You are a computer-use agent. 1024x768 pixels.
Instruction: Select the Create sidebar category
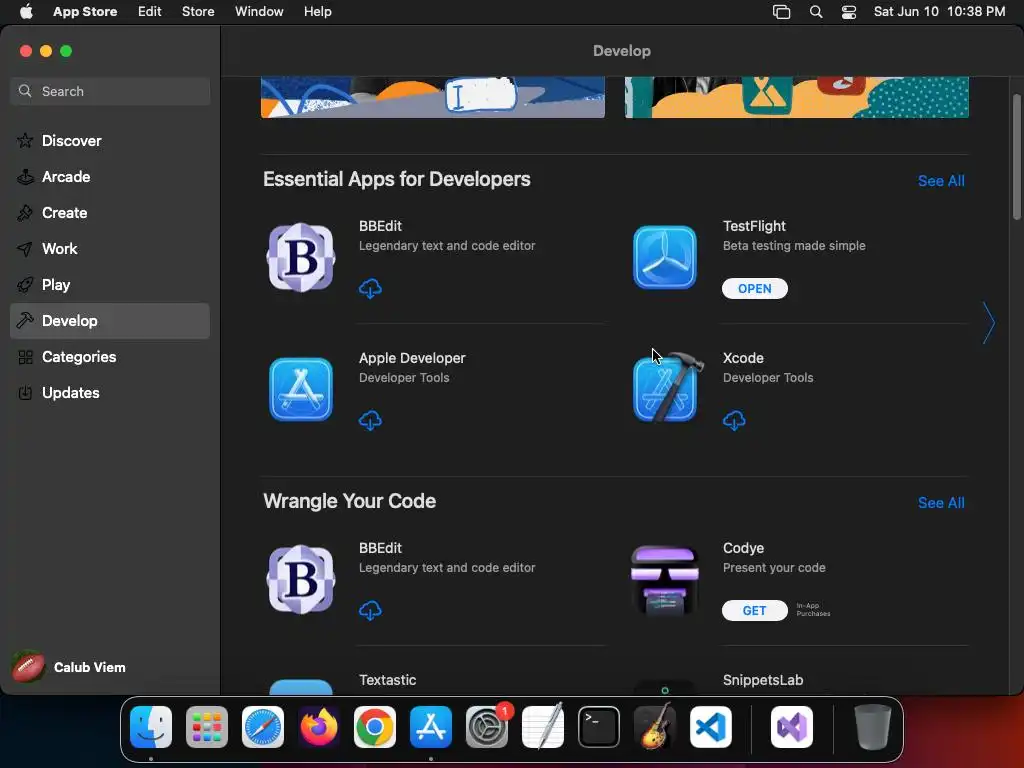(x=110, y=212)
